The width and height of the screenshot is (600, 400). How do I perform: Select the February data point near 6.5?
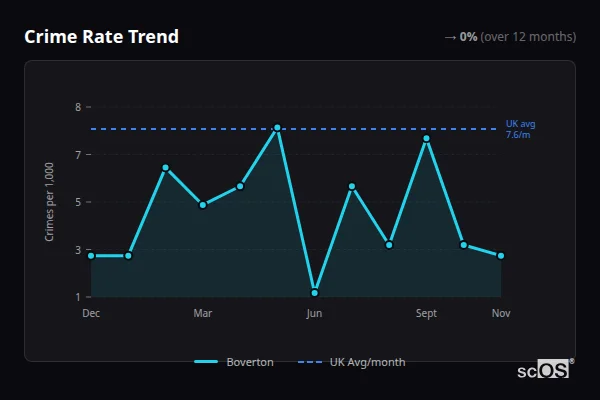pos(166,168)
